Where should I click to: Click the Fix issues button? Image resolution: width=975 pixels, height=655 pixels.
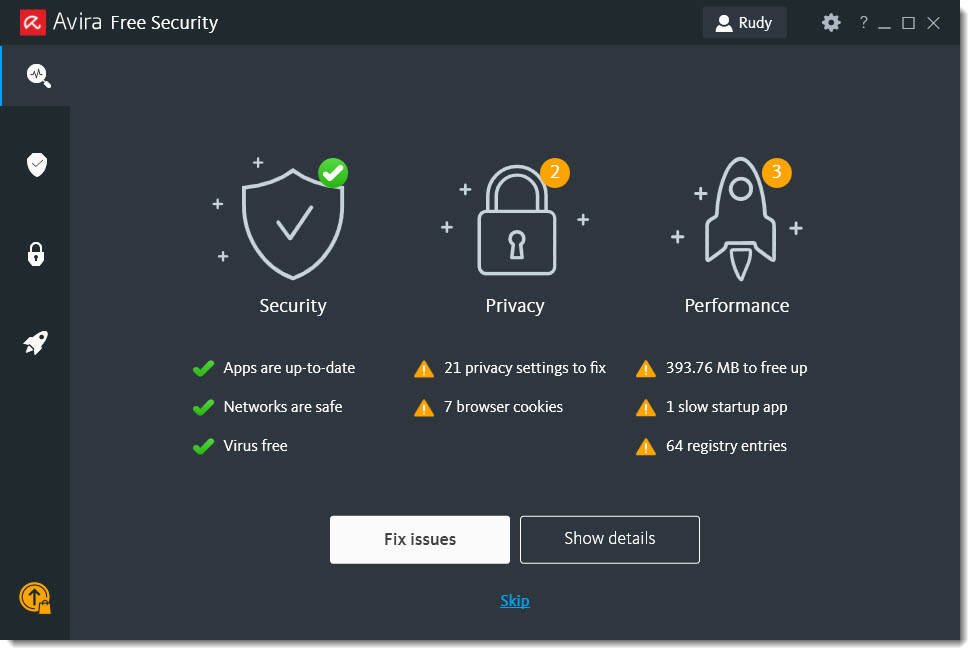coord(420,539)
